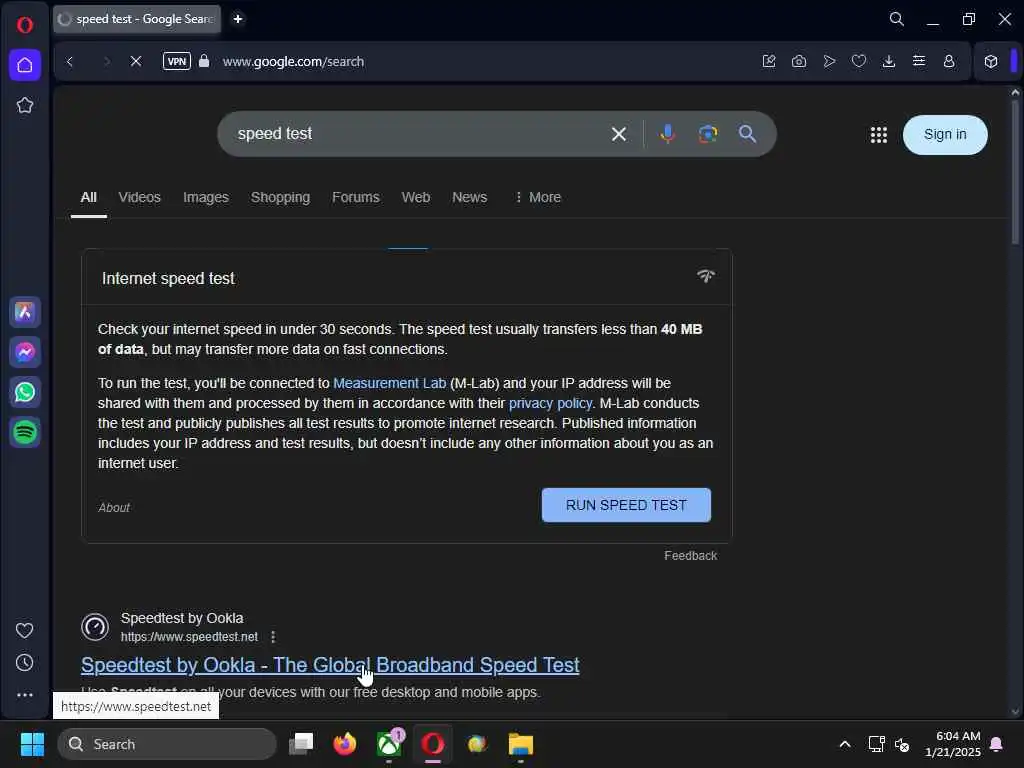Screen dimensions: 1024x768
Task: Open the profile account icon in toolbar
Action: coord(949,61)
